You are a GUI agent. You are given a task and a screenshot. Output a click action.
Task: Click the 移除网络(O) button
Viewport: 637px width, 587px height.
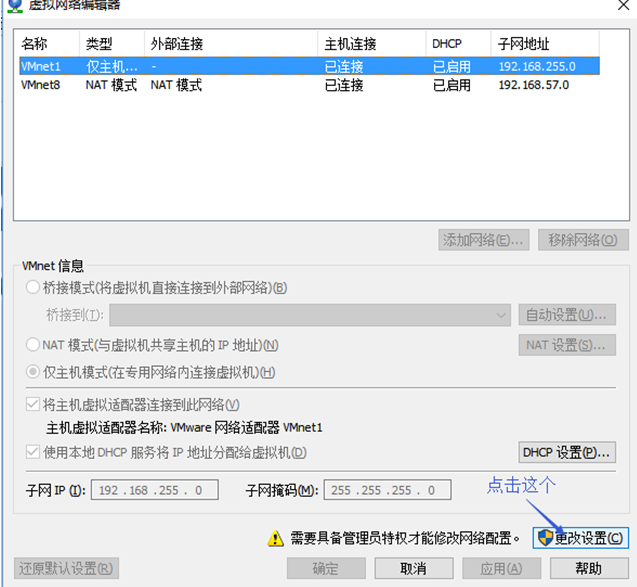point(583,240)
